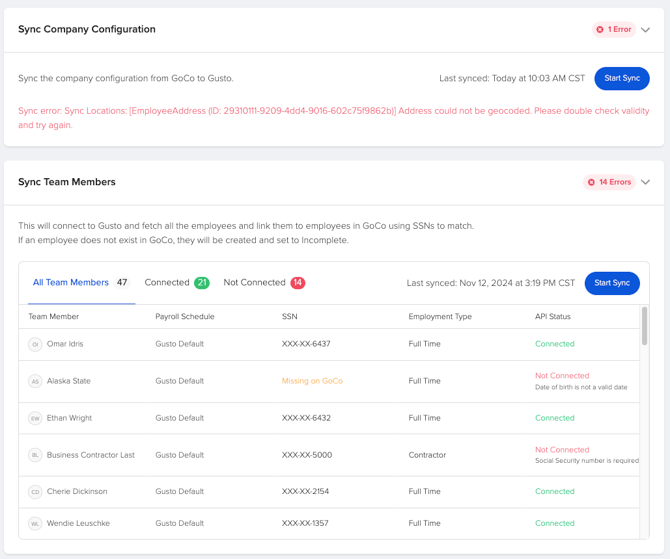The height and width of the screenshot is (559, 670).
Task: Click Alaska State avatar icon
Action: click(35, 381)
